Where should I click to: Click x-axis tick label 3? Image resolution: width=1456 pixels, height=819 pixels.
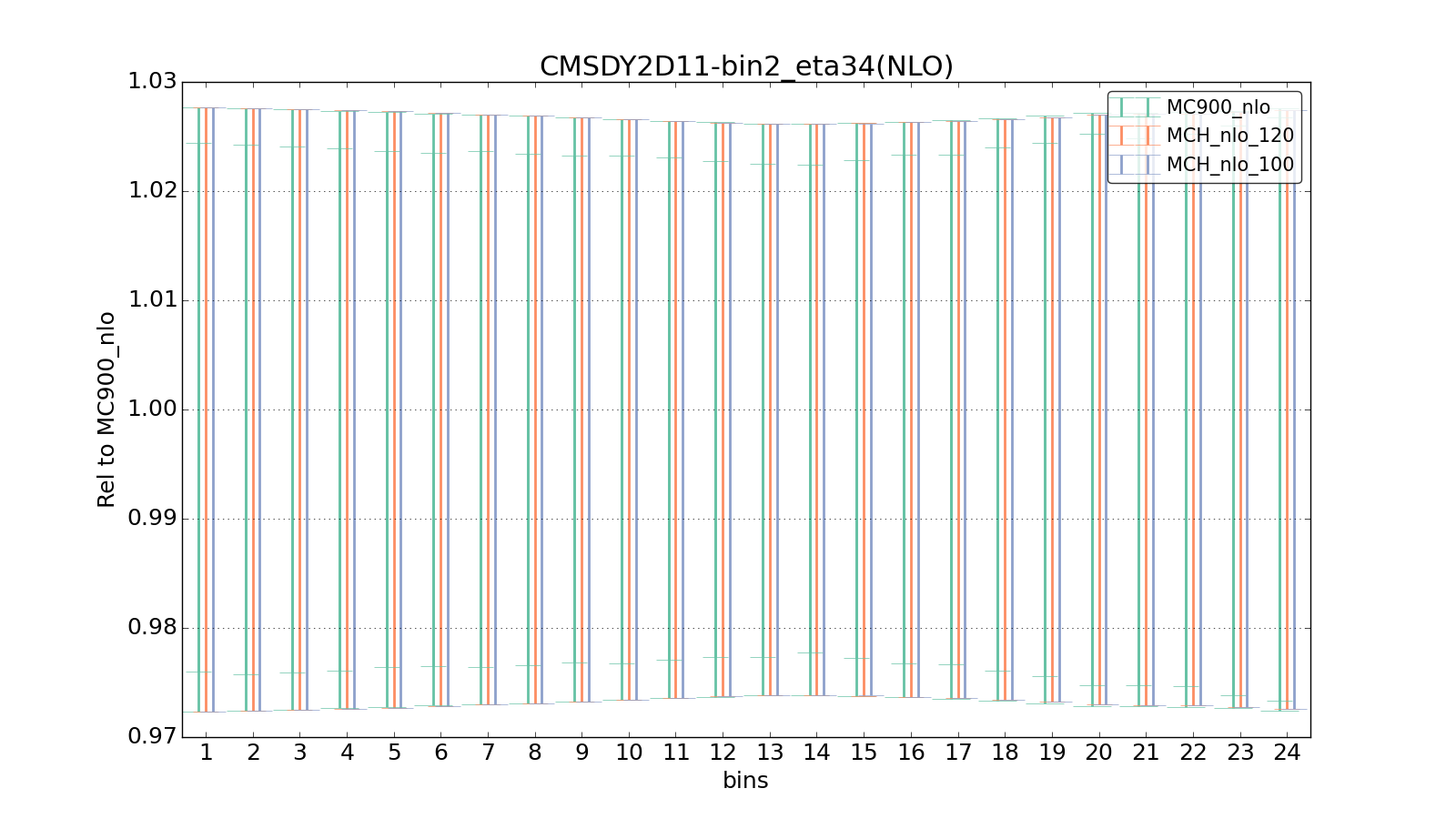pos(300,753)
